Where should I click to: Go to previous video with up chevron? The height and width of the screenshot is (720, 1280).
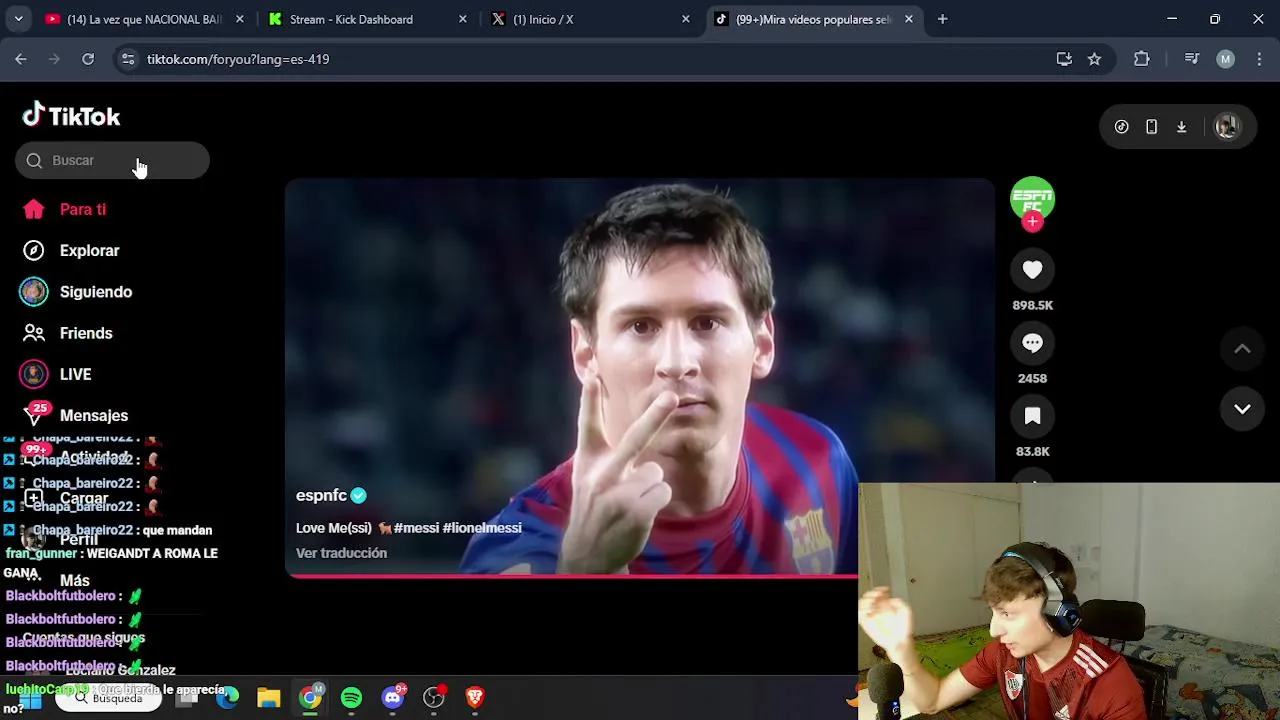(x=1242, y=349)
